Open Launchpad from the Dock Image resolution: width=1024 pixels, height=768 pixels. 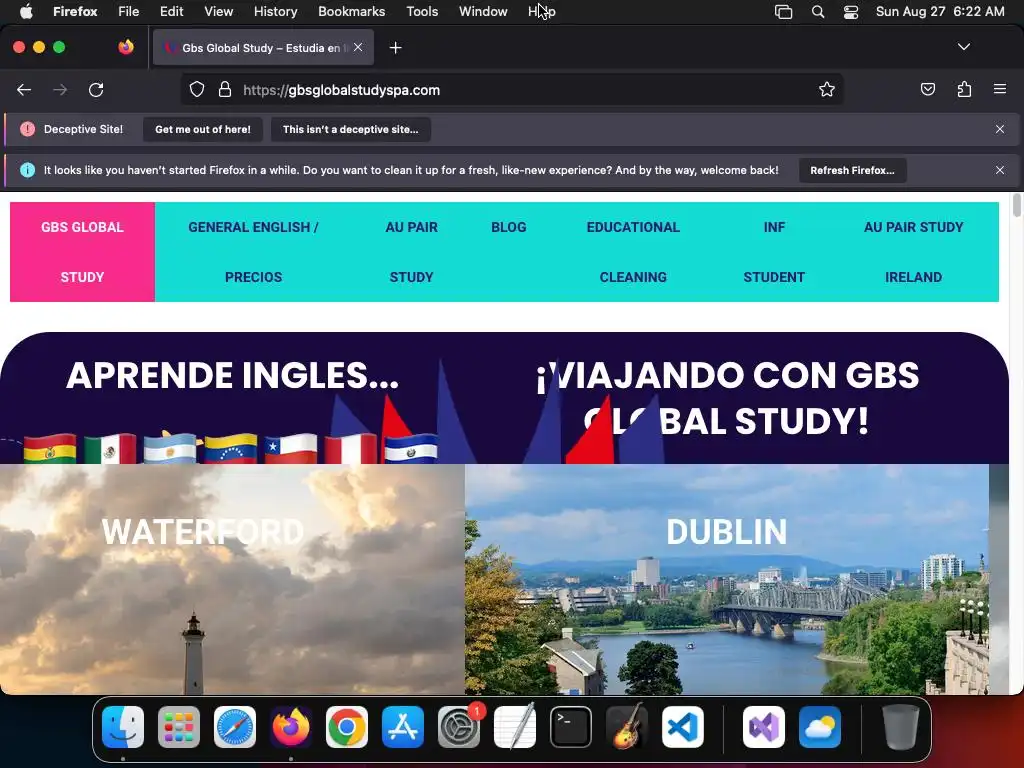point(179,727)
